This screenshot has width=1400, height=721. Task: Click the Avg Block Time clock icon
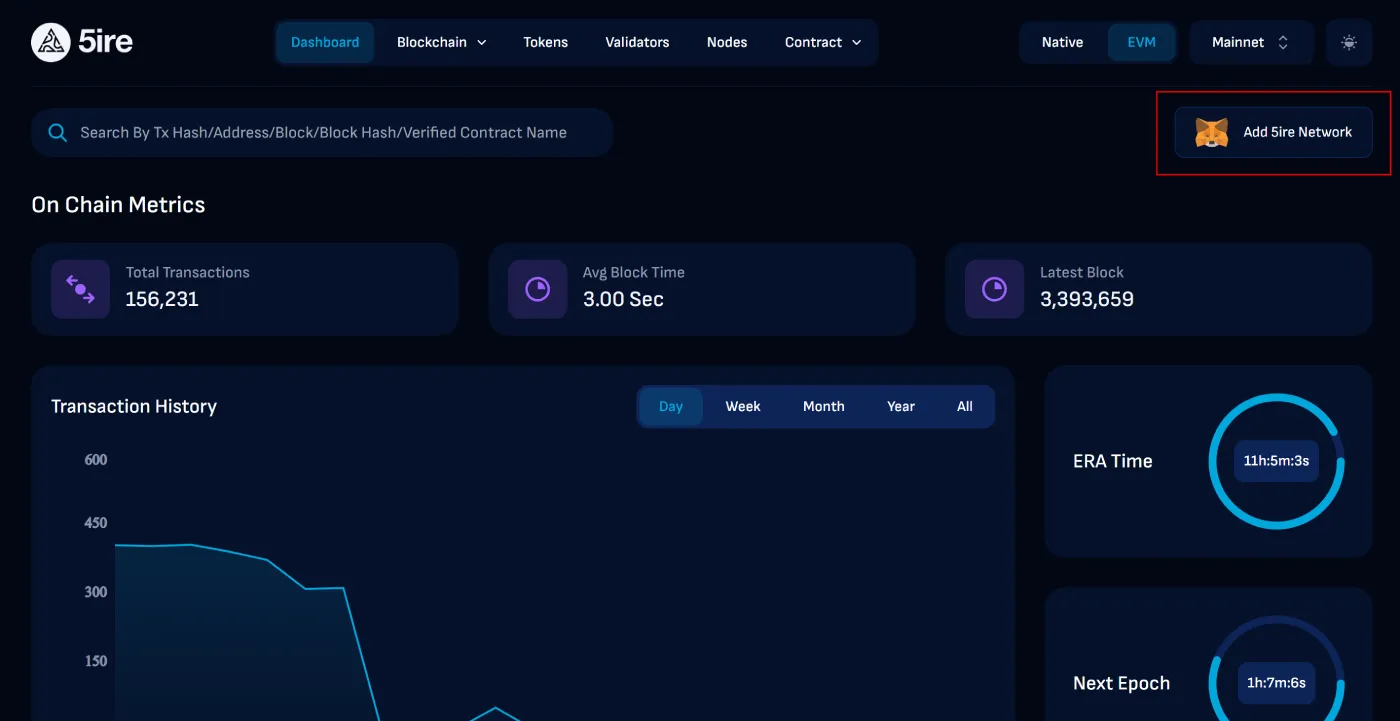(537, 289)
